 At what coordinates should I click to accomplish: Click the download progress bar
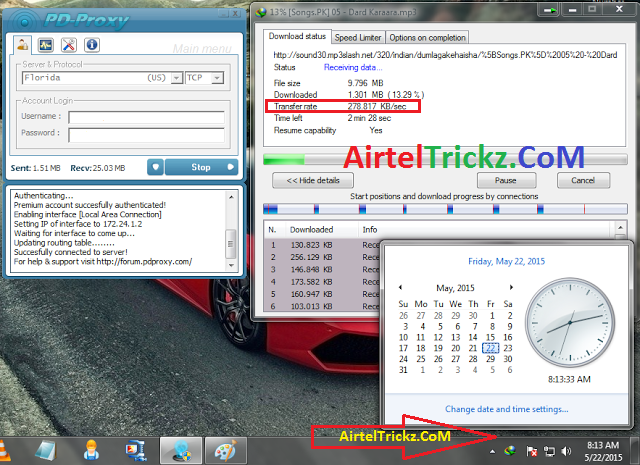(445, 159)
